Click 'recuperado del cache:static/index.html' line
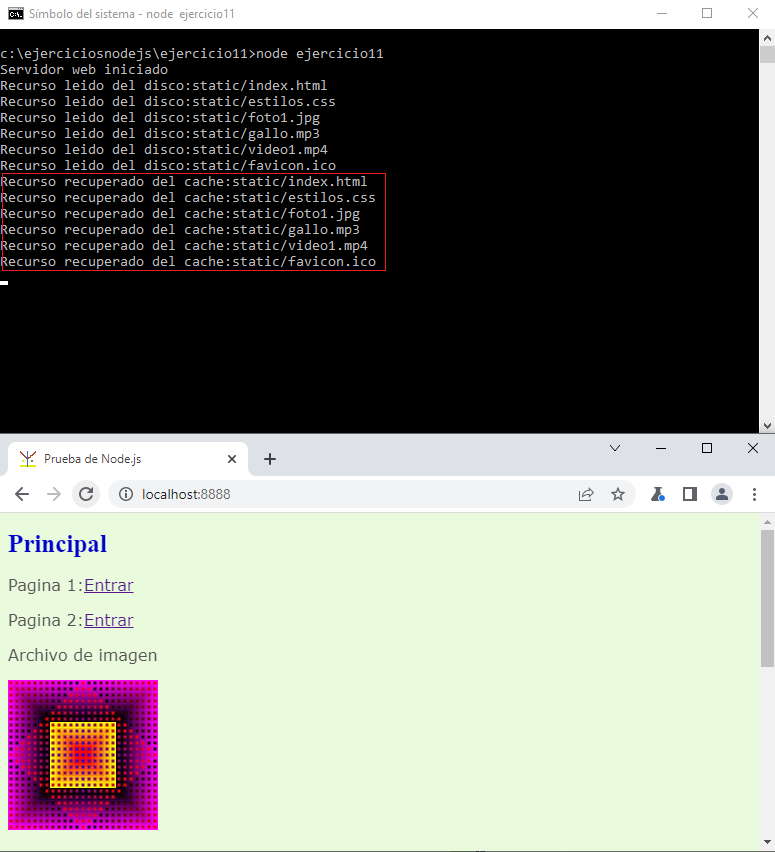775x852 pixels. (x=184, y=181)
